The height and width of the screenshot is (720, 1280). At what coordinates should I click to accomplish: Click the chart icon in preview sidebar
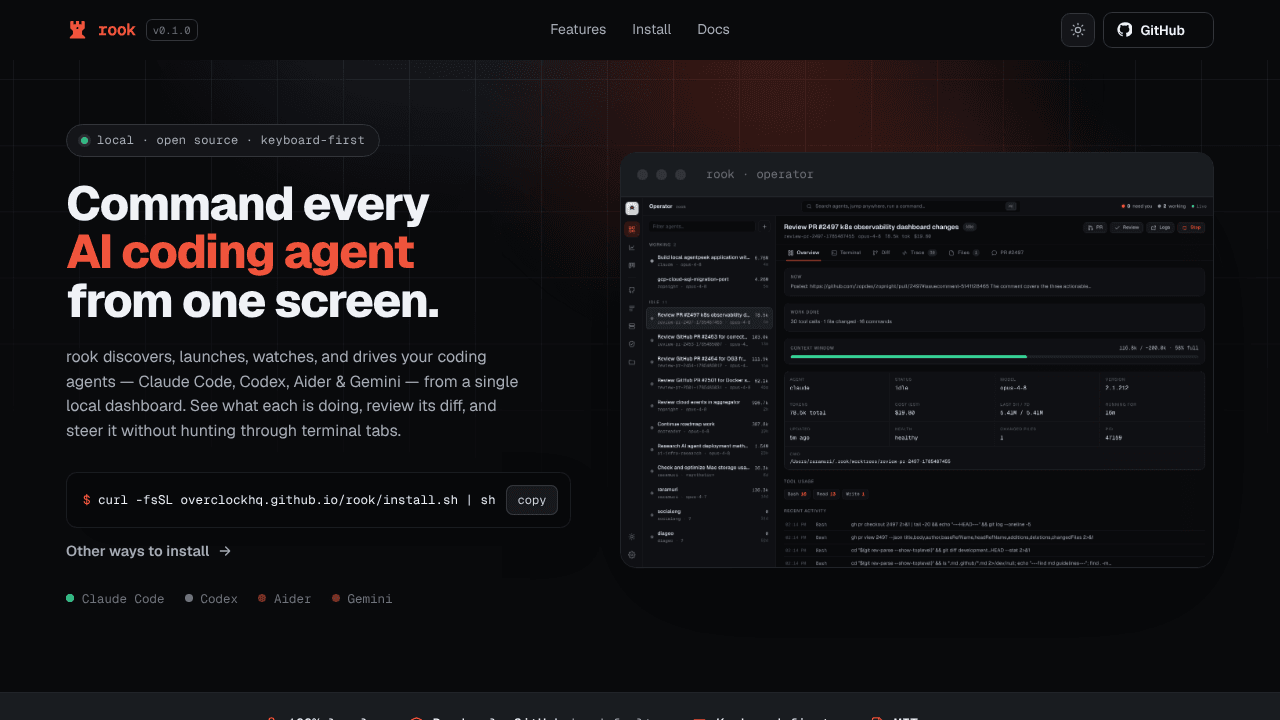[x=632, y=247]
